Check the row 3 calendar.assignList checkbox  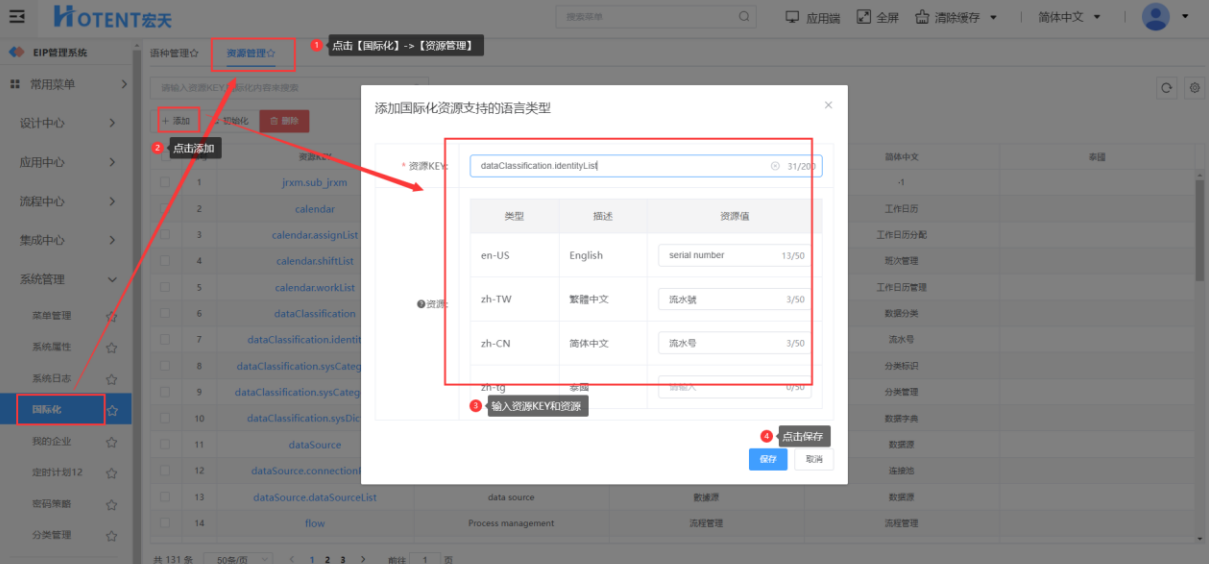tap(166, 235)
